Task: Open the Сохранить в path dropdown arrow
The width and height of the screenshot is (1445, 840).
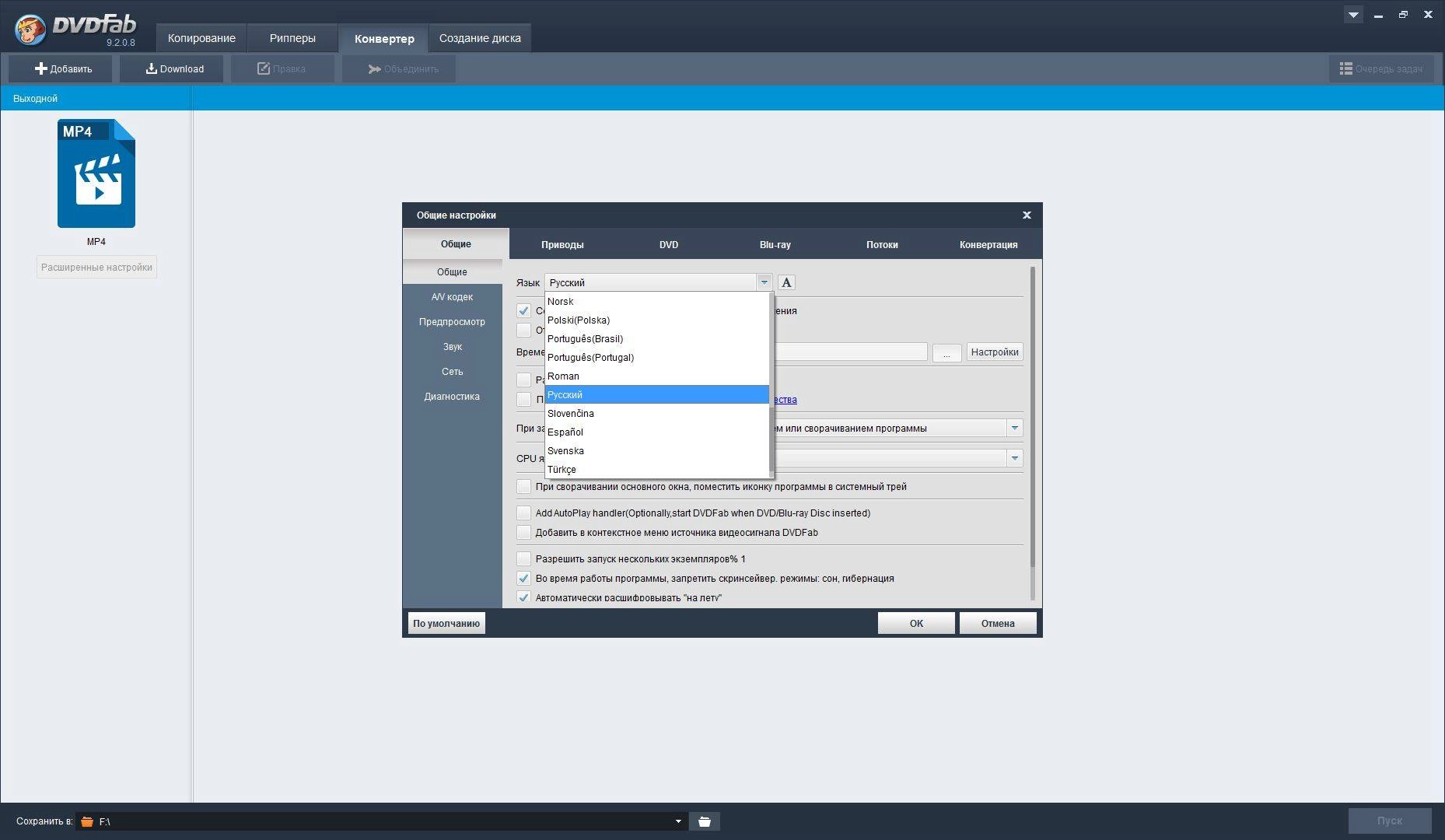Action: point(678,821)
